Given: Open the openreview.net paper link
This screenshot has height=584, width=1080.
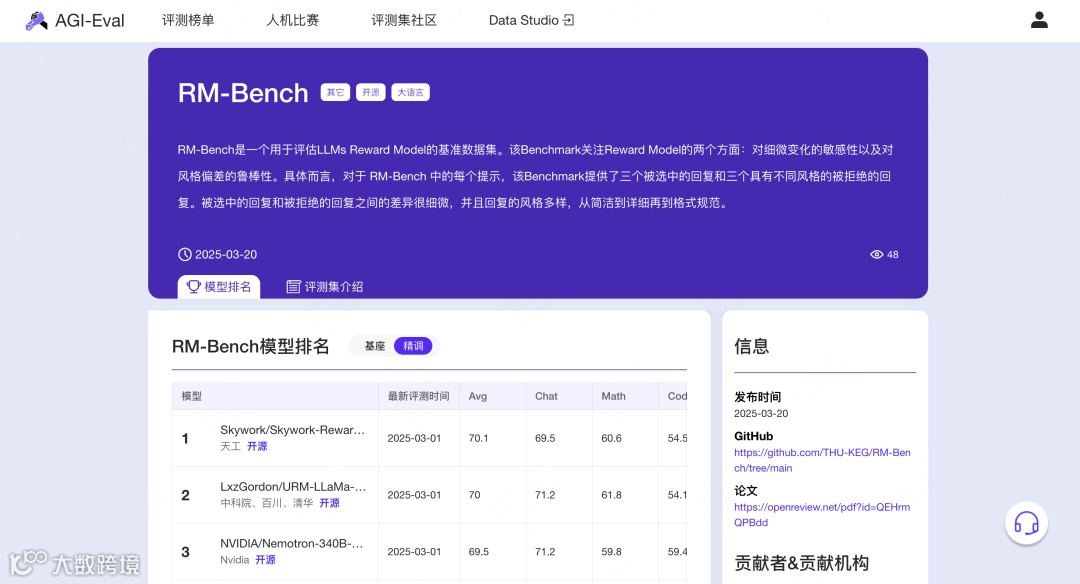Looking at the screenshot, I should tap(822, 514).
